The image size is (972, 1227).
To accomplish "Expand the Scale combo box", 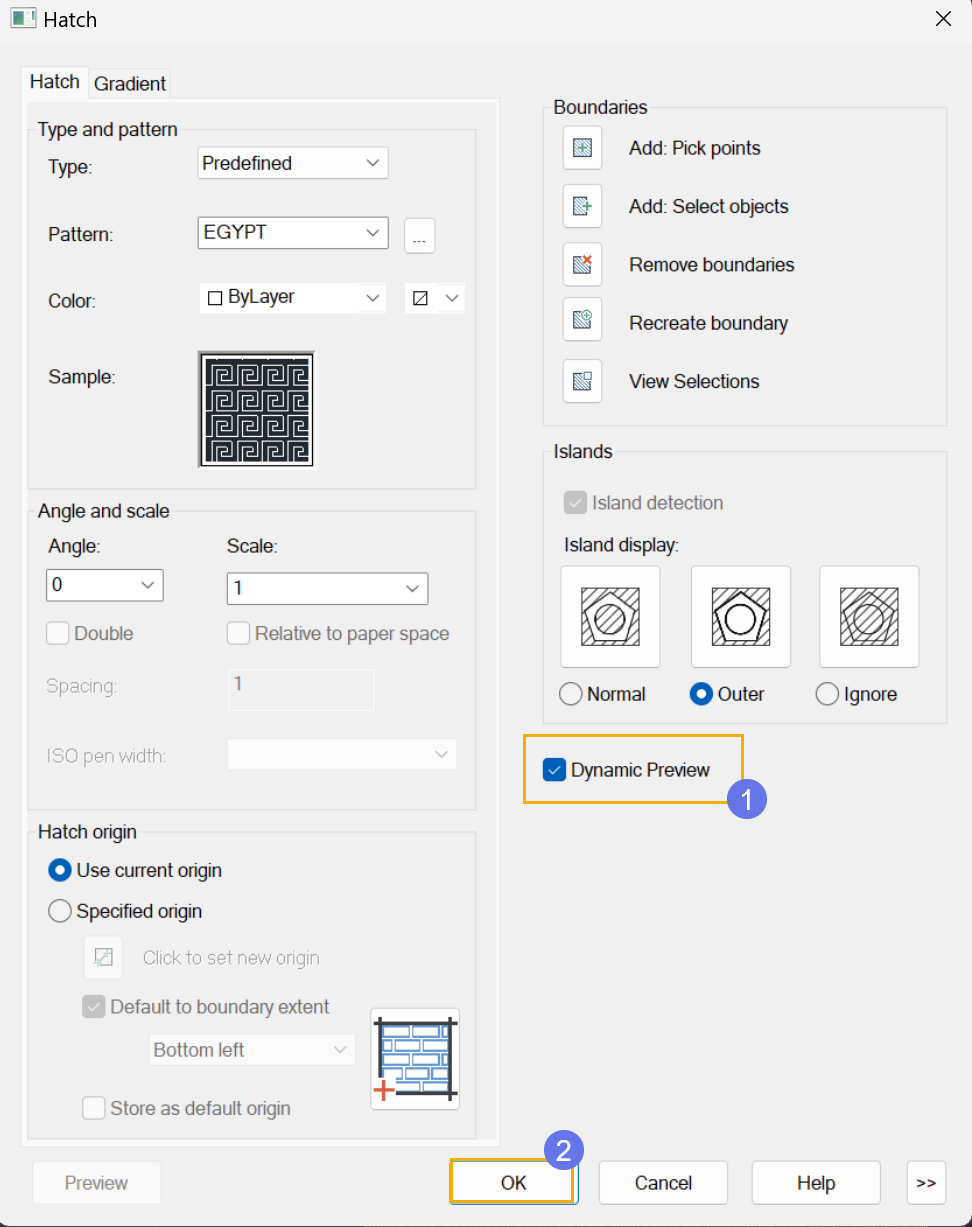I will coord(327,588).
